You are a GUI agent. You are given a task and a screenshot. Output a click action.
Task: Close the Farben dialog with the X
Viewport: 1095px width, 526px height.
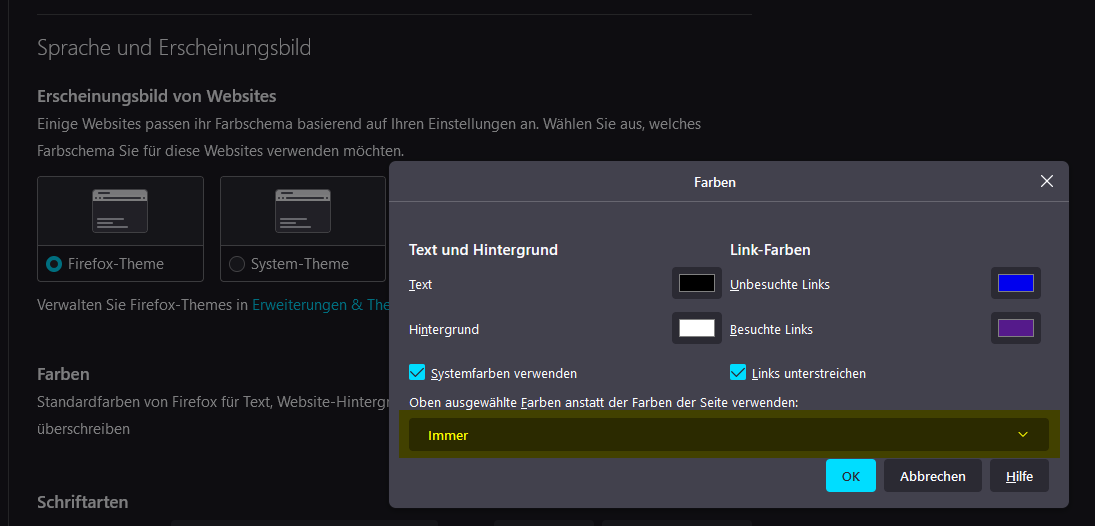point(1046,181)
